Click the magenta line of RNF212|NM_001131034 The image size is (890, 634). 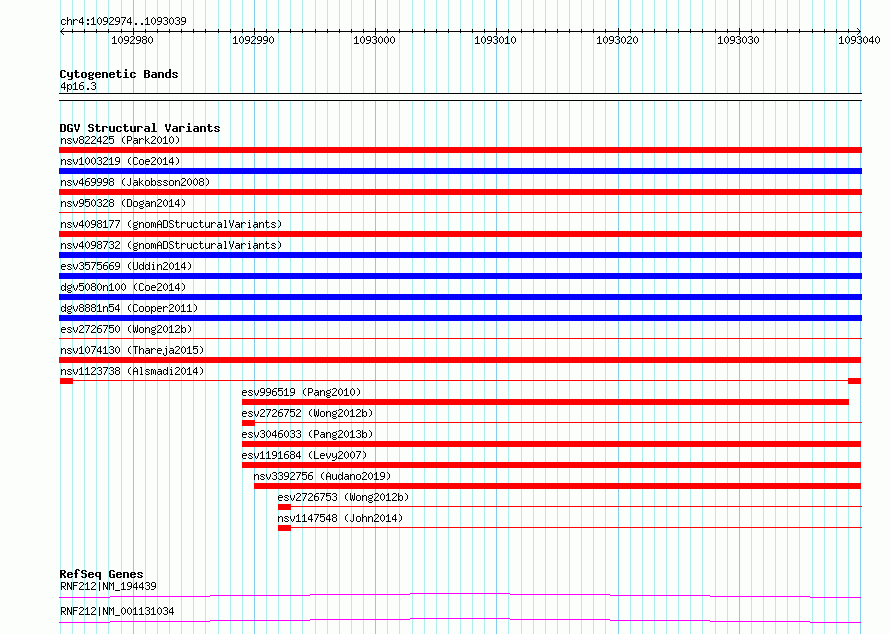click(x=460, y=620)
